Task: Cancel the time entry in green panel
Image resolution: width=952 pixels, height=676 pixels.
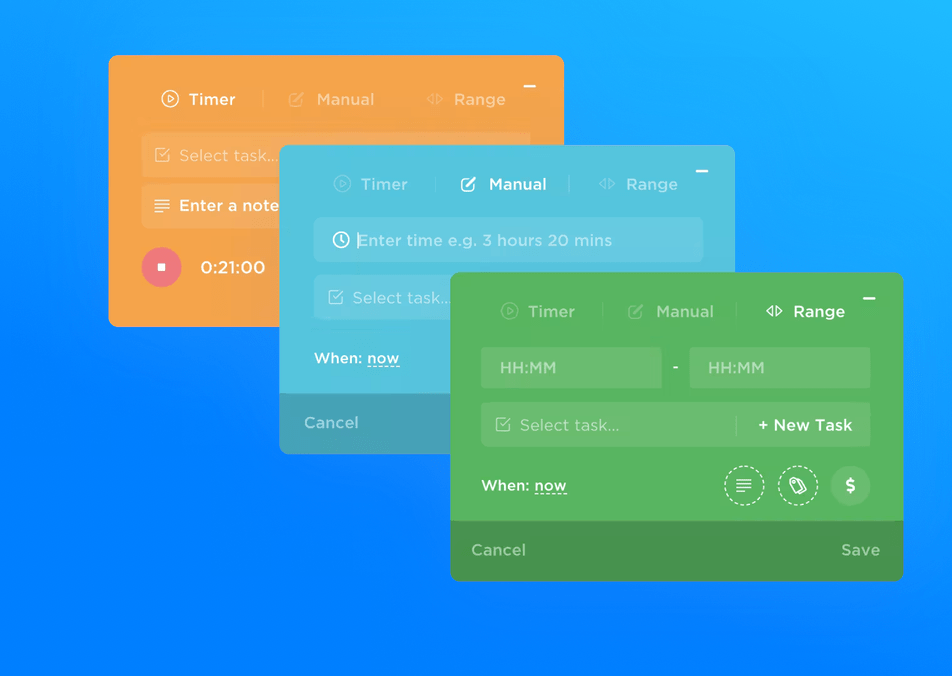Action: pyautogui.click(x=498, y=550)
